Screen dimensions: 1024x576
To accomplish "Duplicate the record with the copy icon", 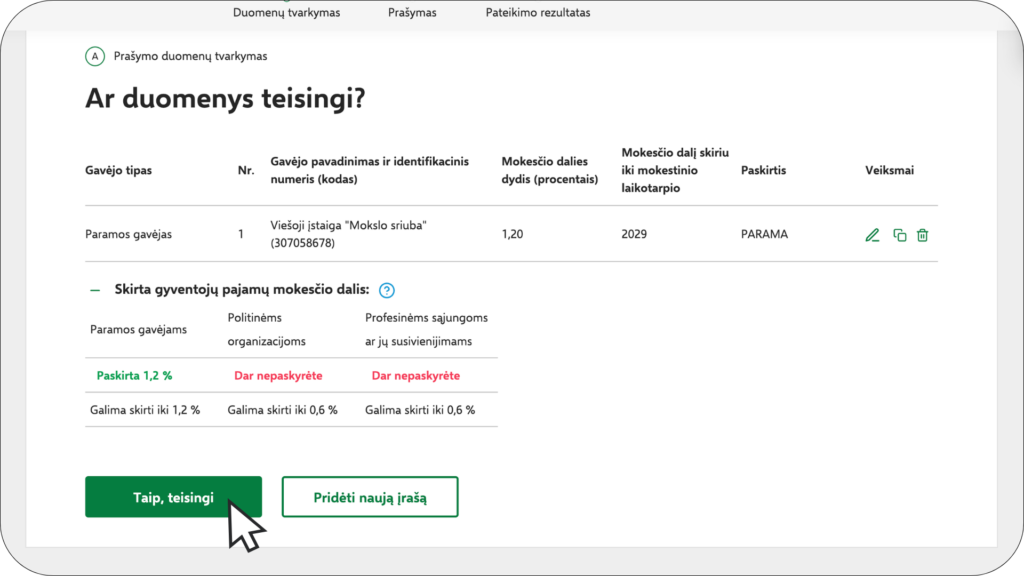I will (899, 235).
